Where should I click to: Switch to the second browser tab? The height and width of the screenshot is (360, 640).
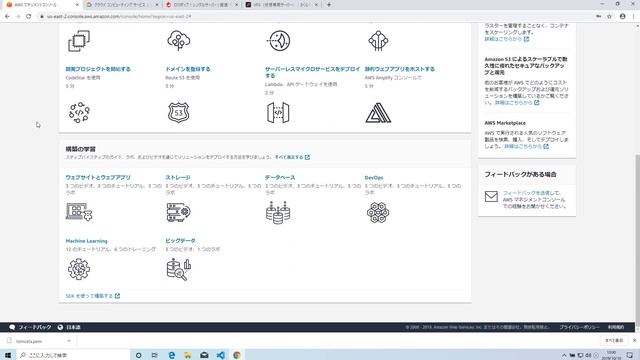click(x=121, y=5)
